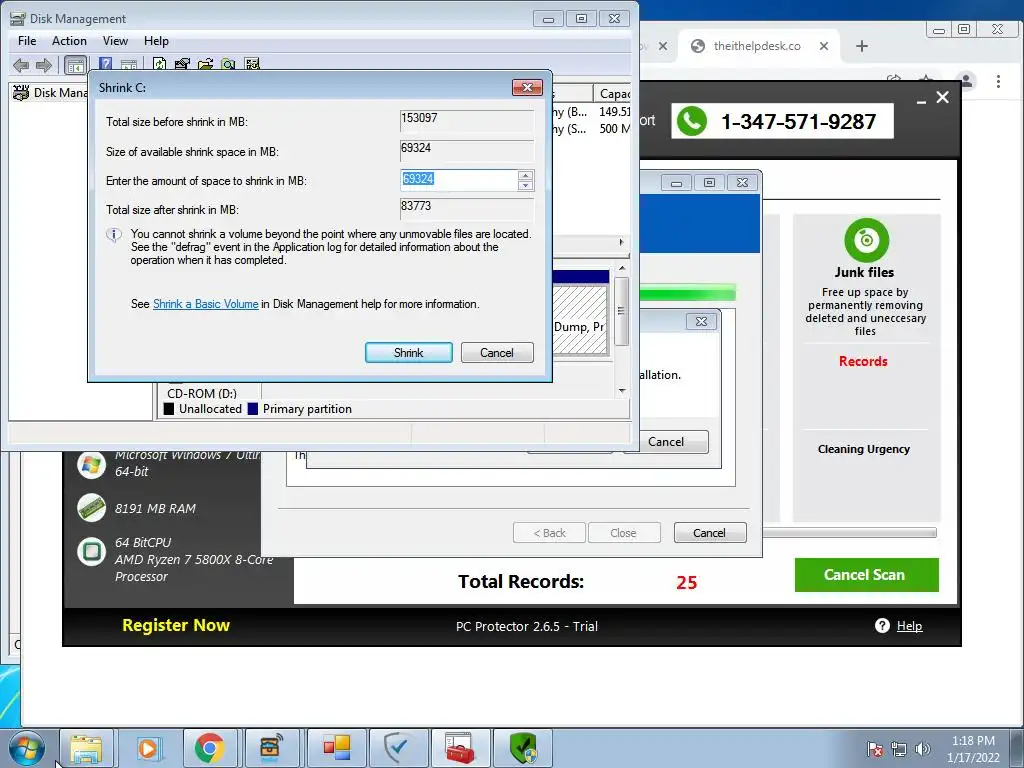Switch to Google Chrome in taskbar

(x=210, y=748)
